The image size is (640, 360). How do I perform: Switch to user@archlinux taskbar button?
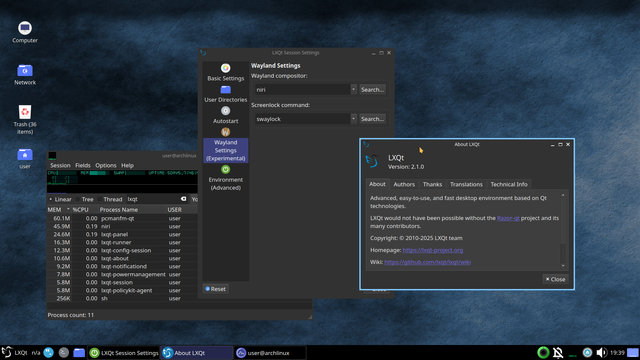[270, 353]
